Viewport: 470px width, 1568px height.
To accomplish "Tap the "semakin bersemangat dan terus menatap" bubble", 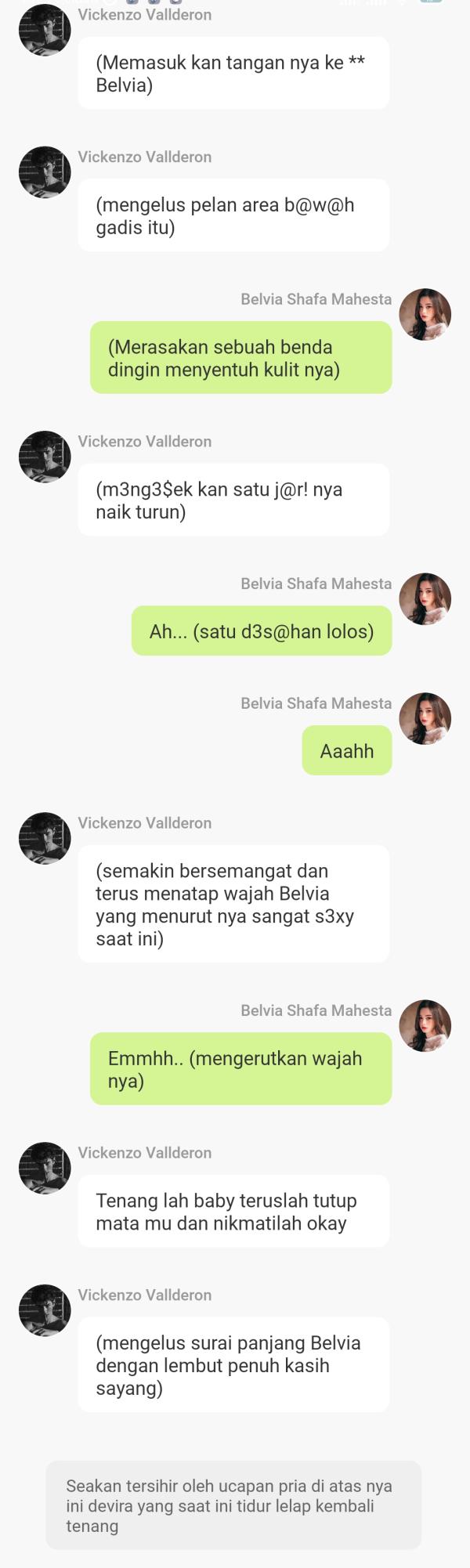I will coord(233,904).
